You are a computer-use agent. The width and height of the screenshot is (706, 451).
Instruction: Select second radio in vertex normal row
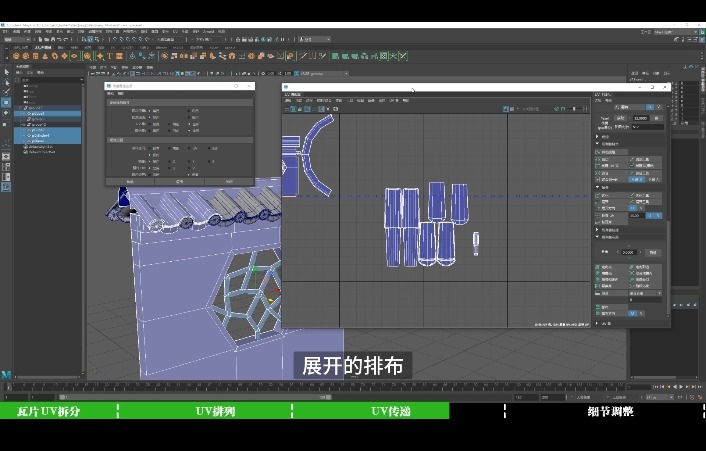coord(189,117)
